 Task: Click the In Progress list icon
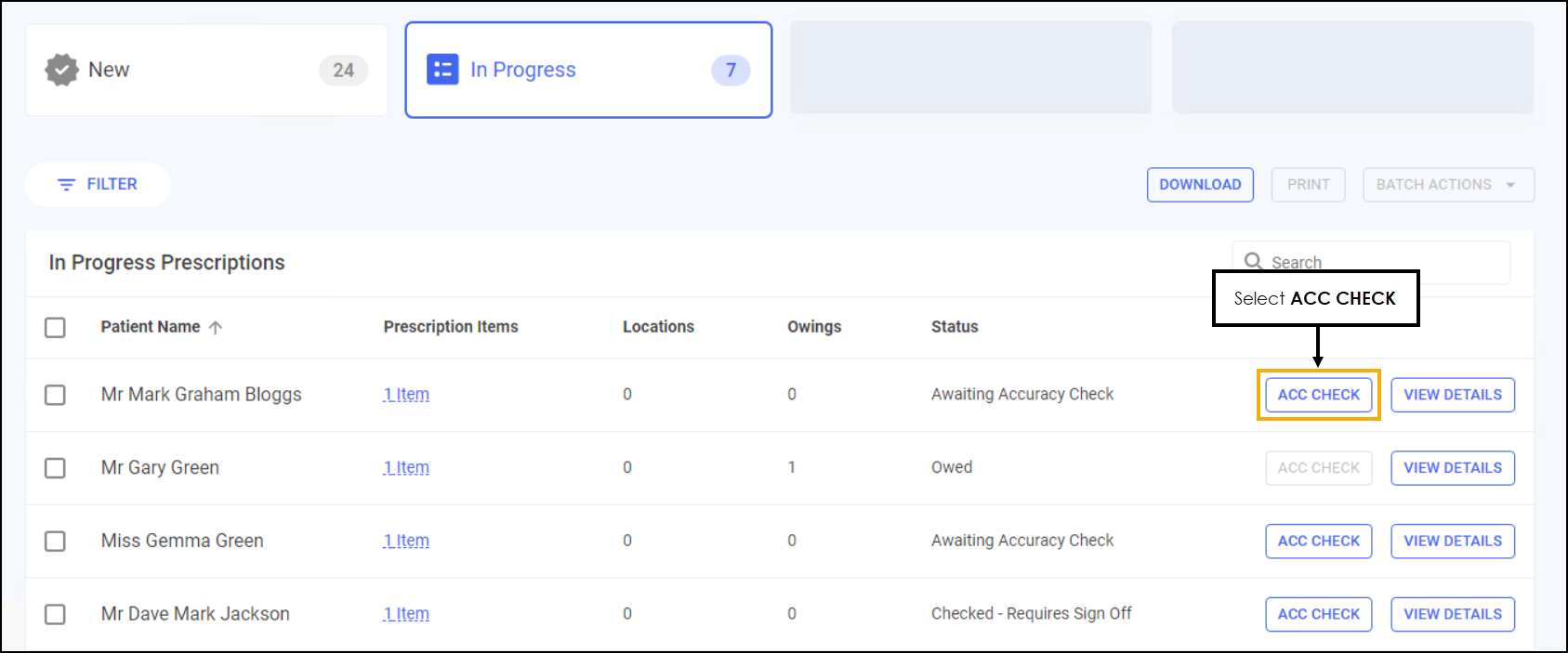point(442,70)
